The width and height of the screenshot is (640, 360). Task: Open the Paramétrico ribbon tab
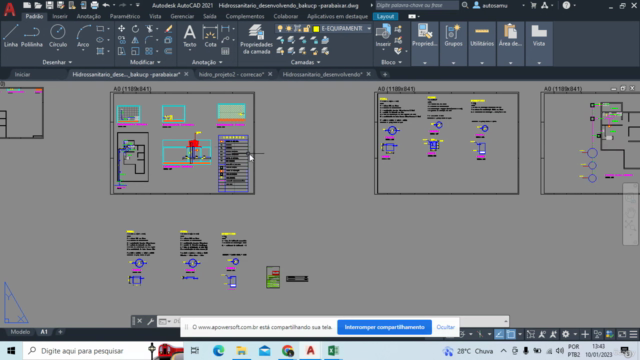[125, 16]
